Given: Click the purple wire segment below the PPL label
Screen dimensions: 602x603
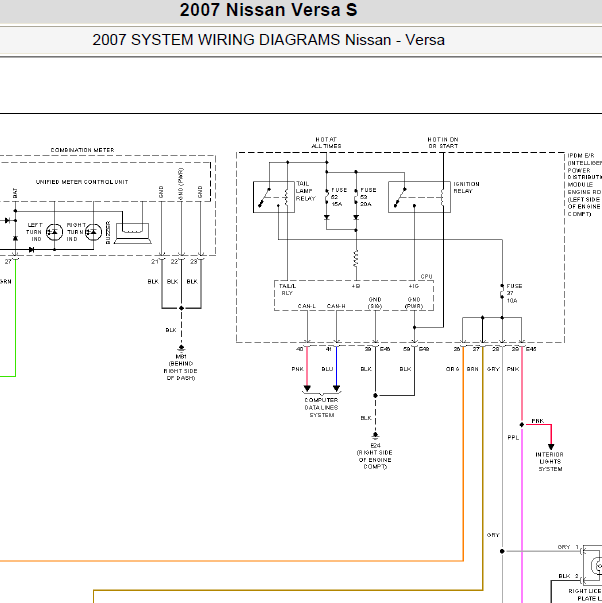Looking at the screenshot, I should pos(522,515).
